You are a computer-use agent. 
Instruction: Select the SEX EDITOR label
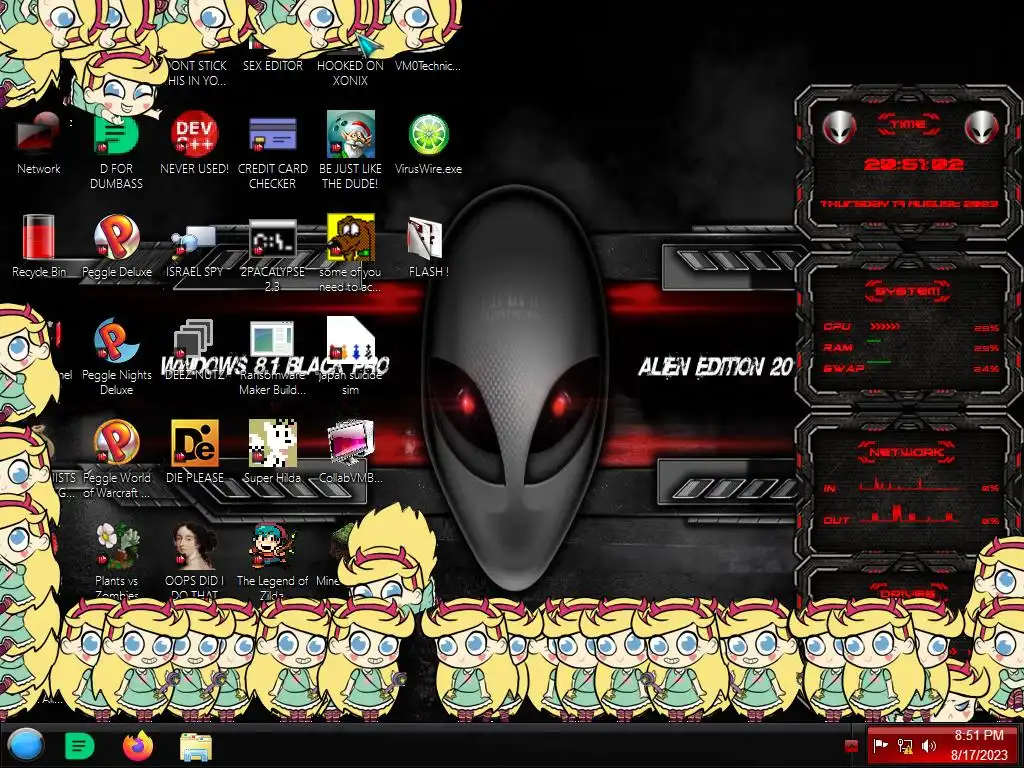pyautogui.click(x=272, y=65)
